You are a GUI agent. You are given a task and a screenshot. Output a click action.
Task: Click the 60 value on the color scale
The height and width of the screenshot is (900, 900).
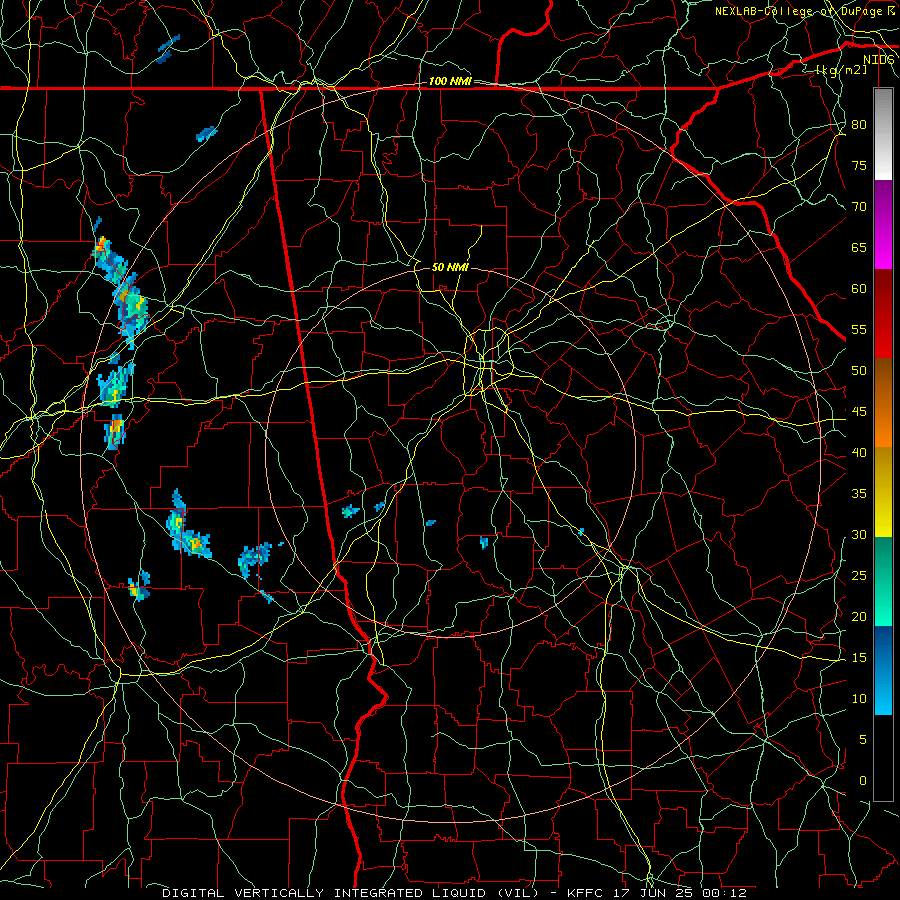click(x=859, y=289)
